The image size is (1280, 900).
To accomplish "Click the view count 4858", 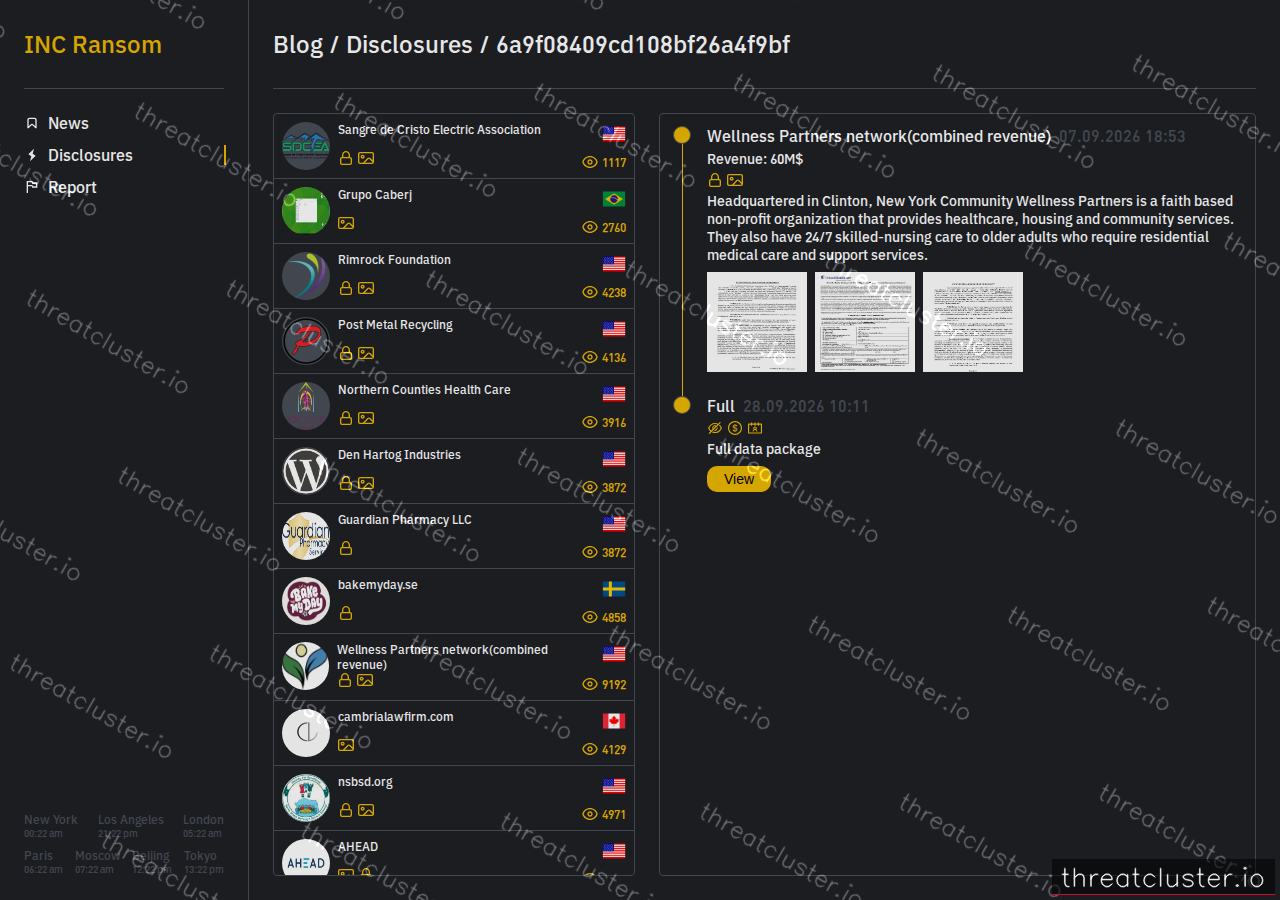I will [614, 618].
